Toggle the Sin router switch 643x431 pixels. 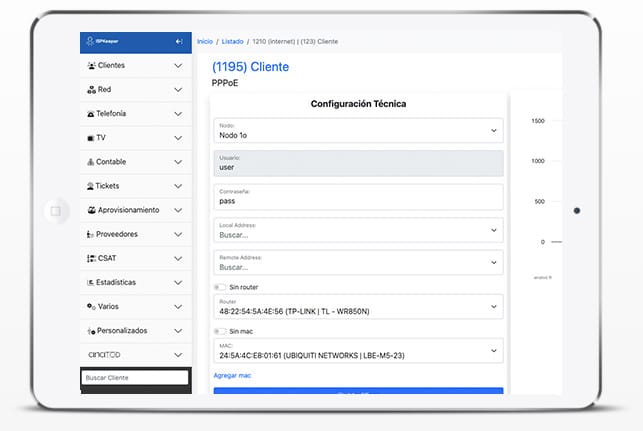pyautogui.click(x=220, y=287)
